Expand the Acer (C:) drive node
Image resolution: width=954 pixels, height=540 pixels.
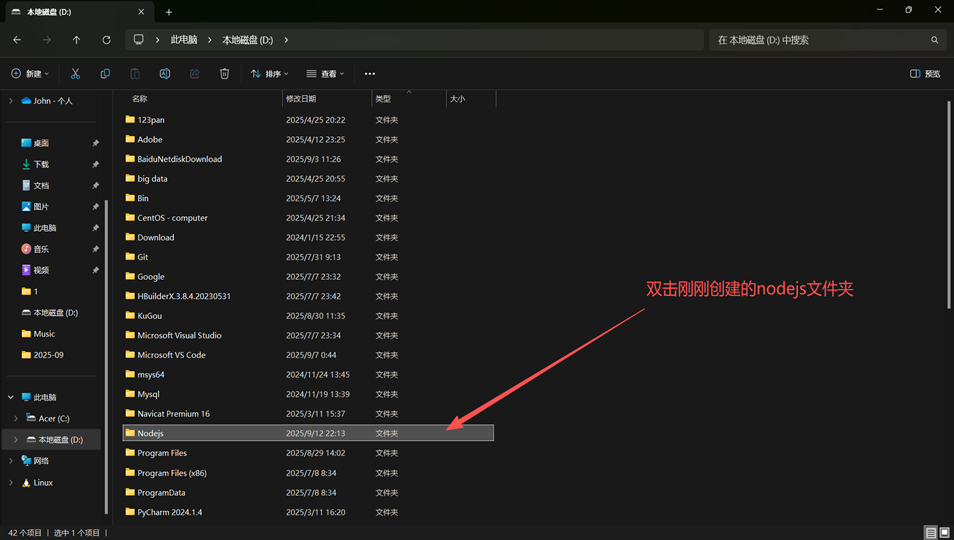coord(16,418)
